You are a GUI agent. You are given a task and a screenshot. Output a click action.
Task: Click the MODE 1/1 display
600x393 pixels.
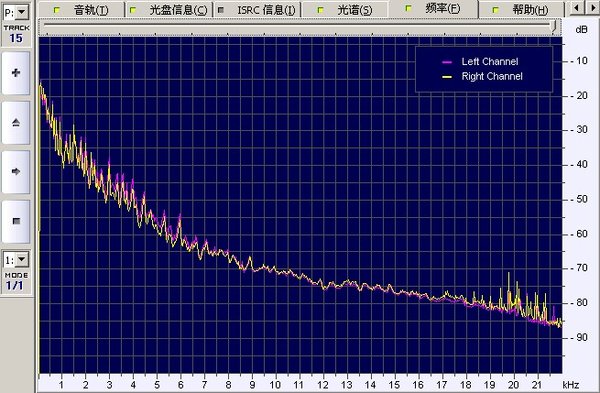pyautogui.click(x=16, y=282)
